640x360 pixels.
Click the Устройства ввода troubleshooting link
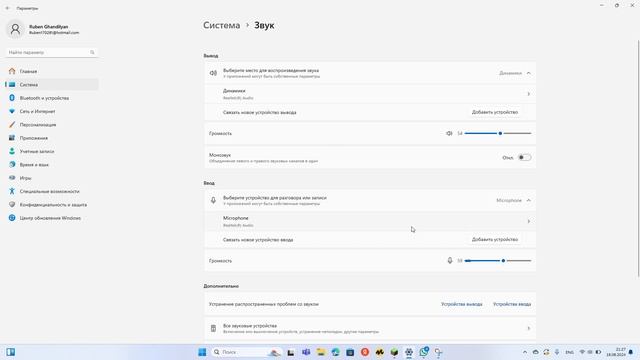(x=512, y=304)
